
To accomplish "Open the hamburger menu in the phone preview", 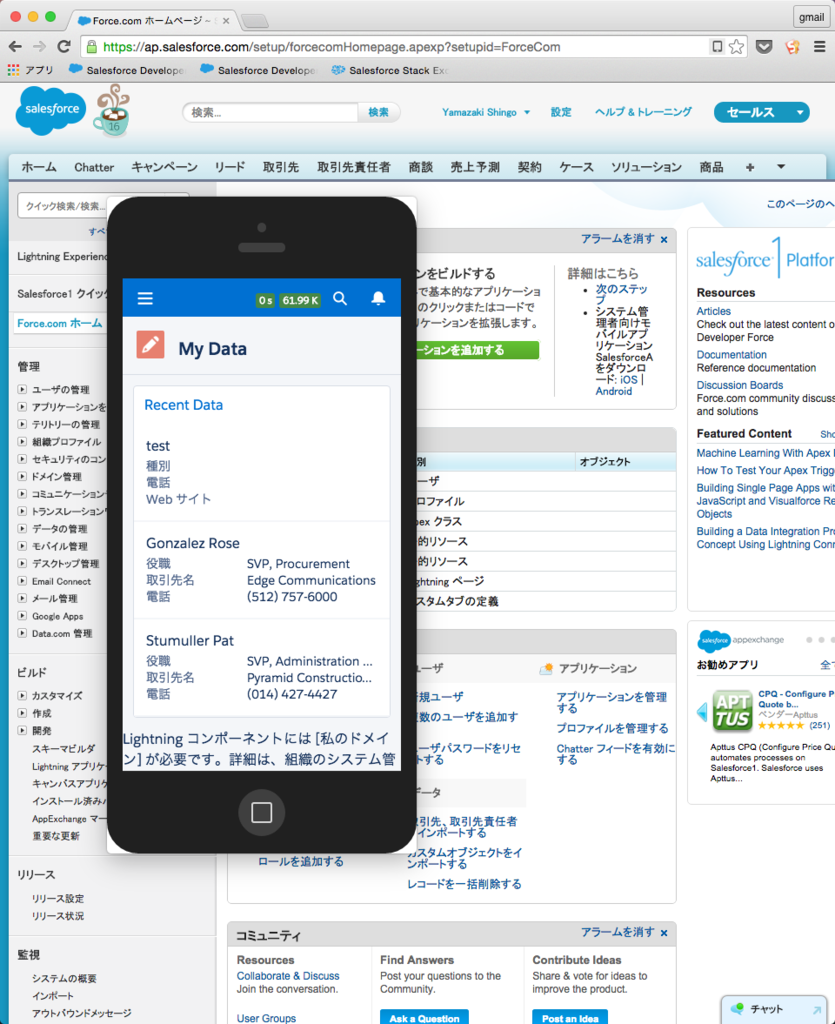I will (x=145, y=298).
